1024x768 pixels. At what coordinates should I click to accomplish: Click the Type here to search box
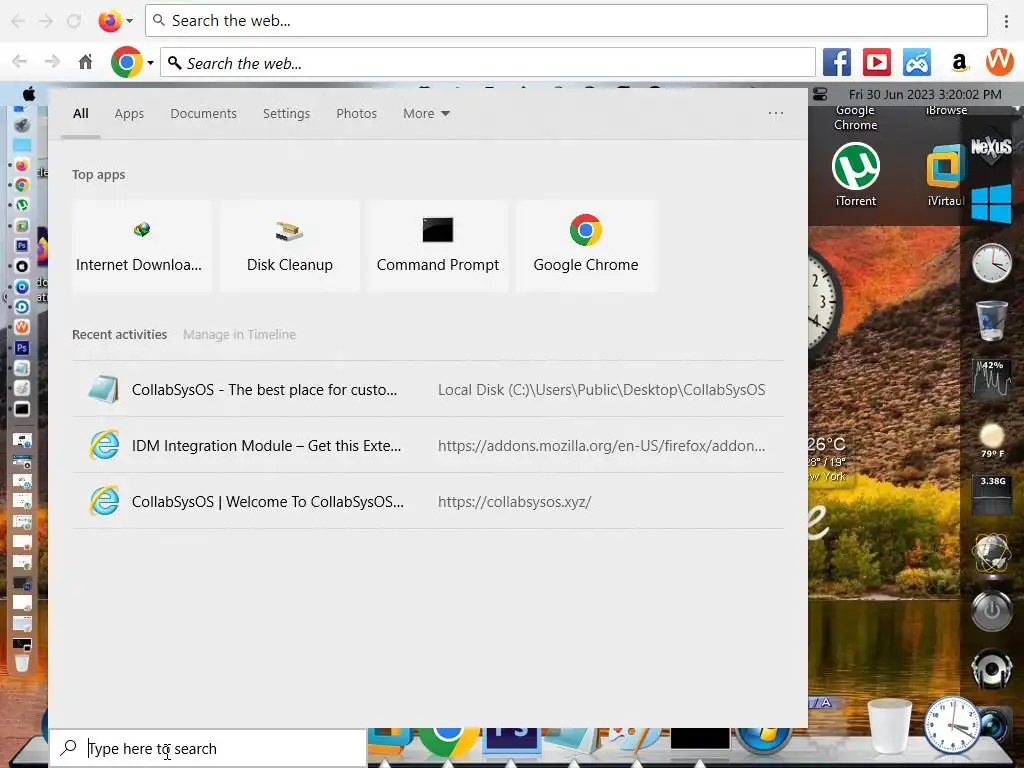pos(209,748)
